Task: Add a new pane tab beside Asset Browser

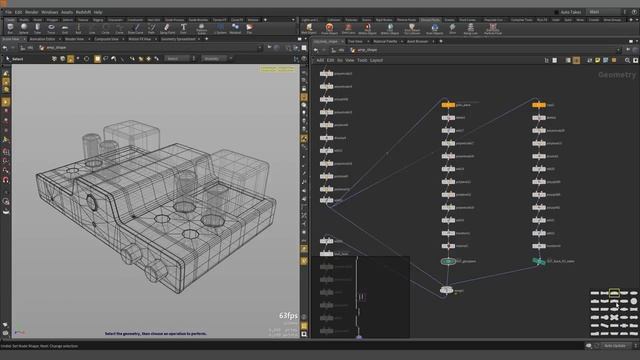Action: 441,41
